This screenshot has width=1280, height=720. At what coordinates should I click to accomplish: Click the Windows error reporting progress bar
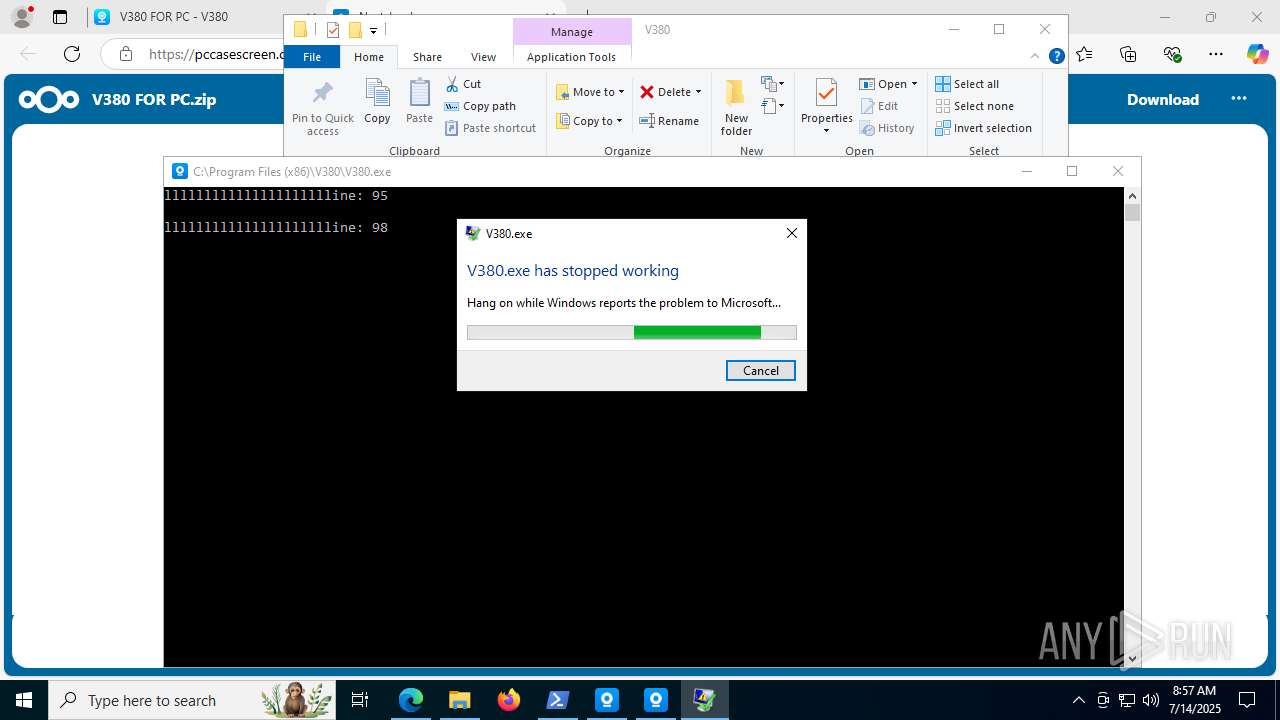(632, 332)
